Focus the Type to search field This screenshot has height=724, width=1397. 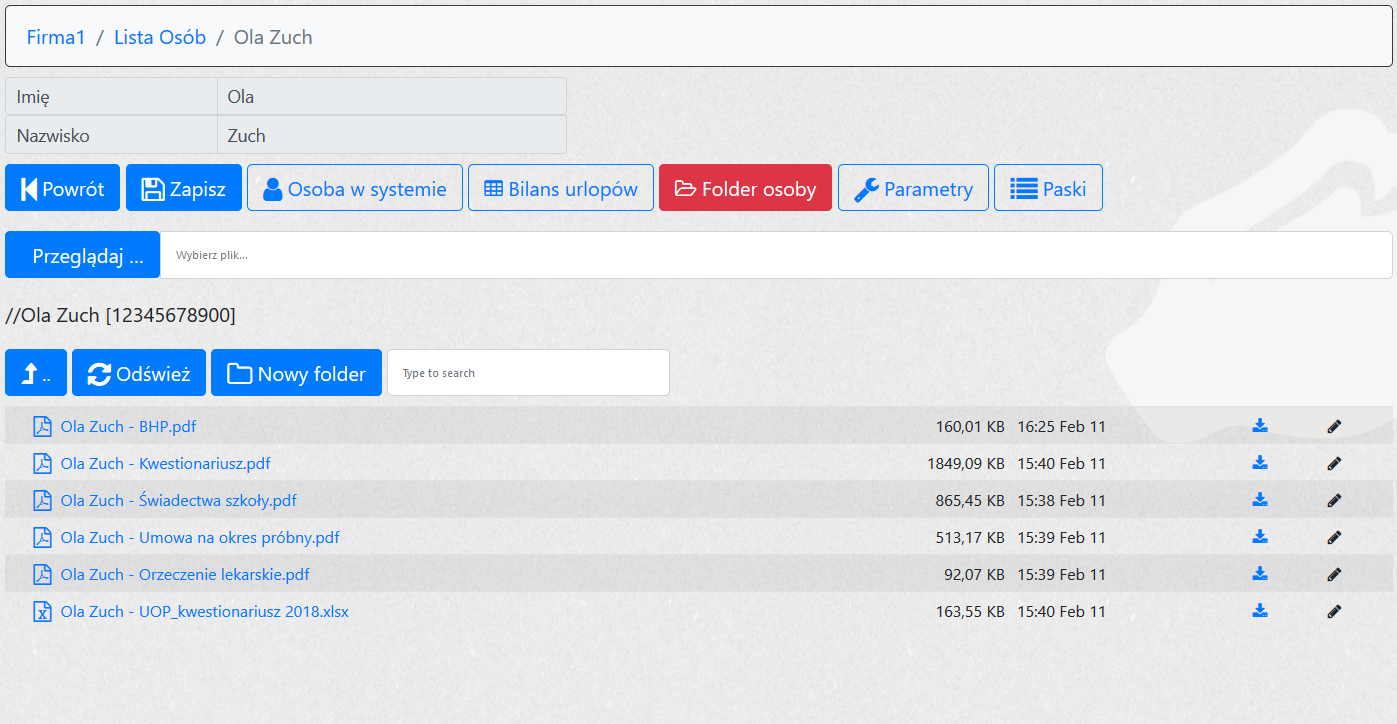(x=528, y=373)
